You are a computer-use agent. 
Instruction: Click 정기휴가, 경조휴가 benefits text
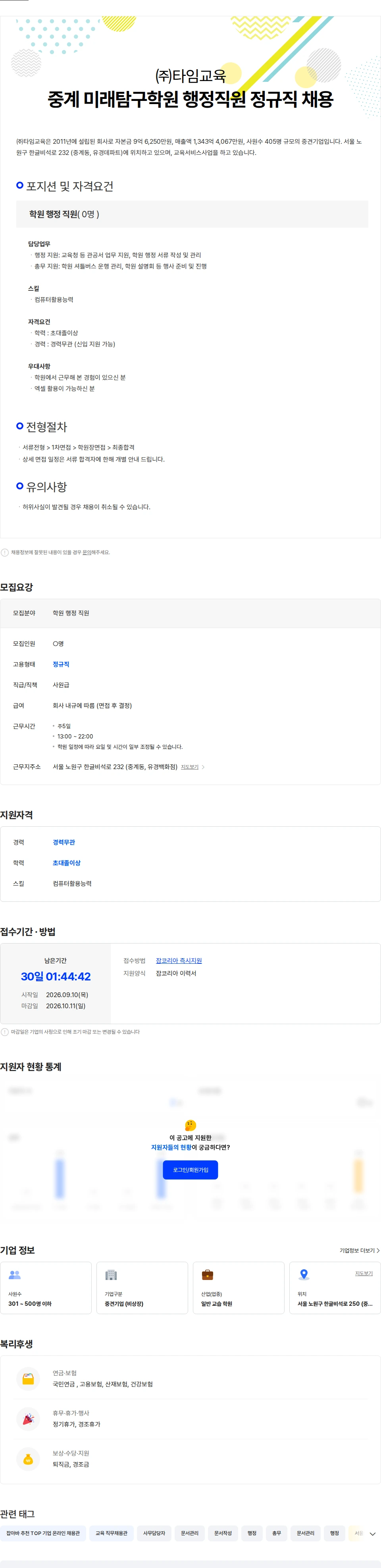(x=77, y=1424)
